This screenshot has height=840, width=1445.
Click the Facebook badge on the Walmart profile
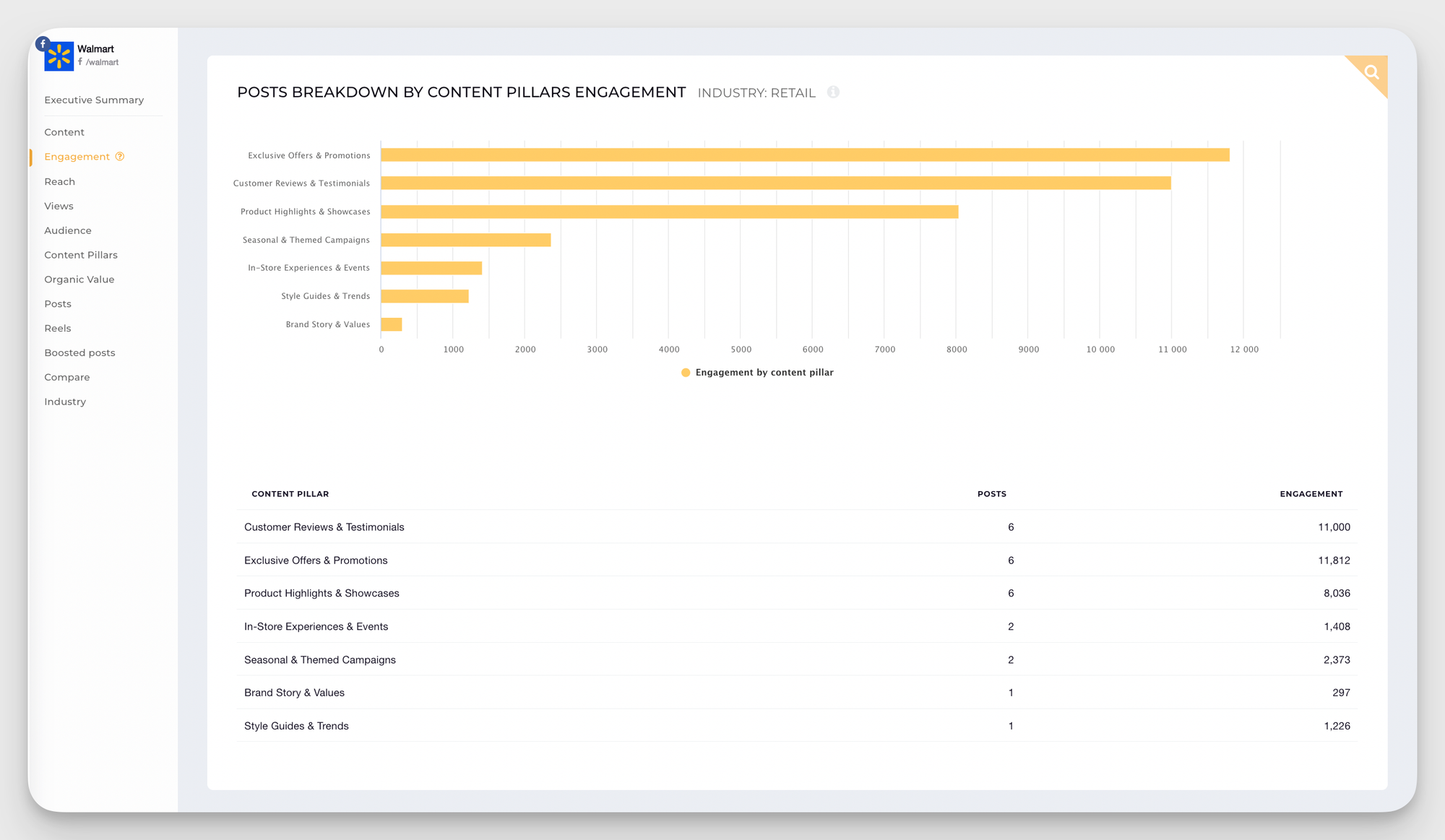[x=43, y=43]
